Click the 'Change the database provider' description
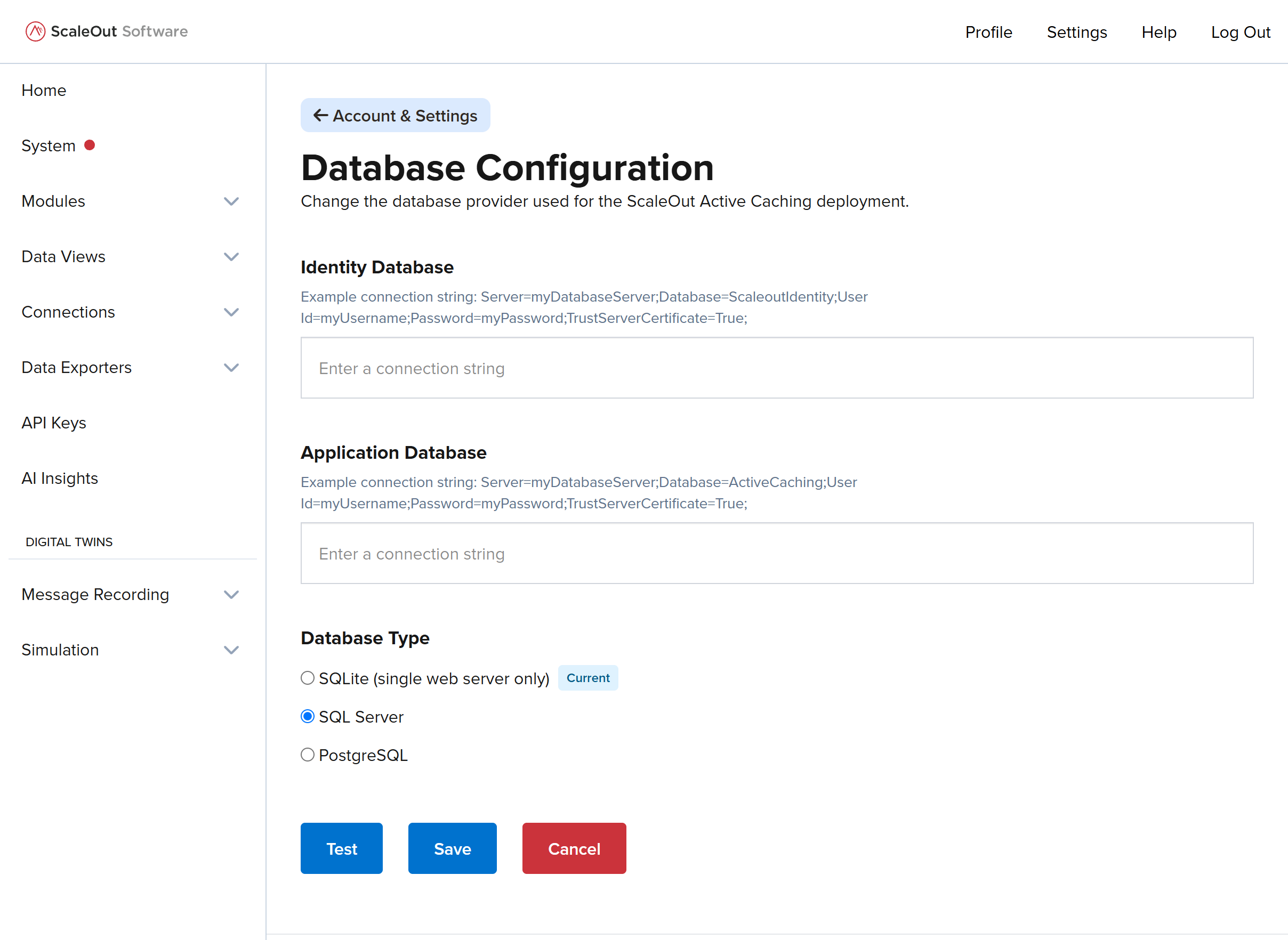 [x=605, y=201]
